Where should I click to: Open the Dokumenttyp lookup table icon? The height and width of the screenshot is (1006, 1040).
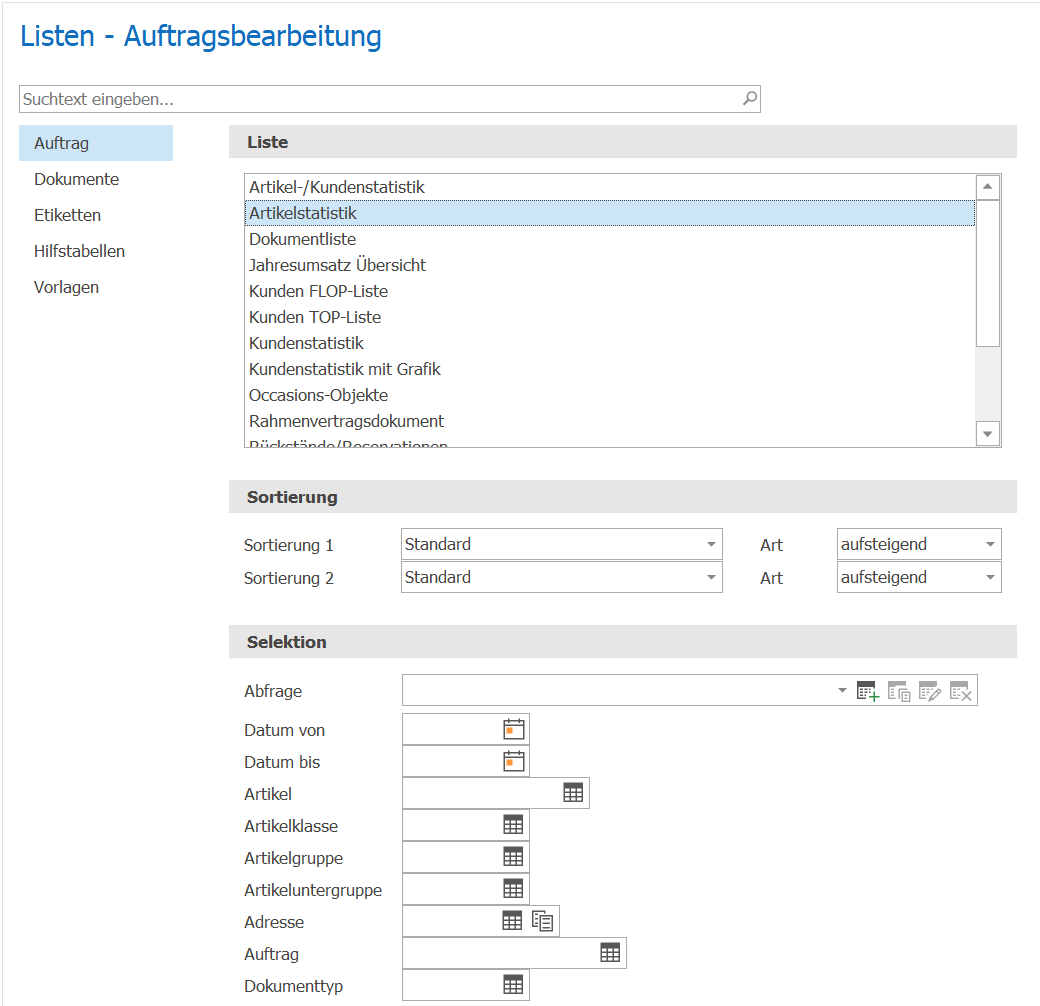pos(513,985)
